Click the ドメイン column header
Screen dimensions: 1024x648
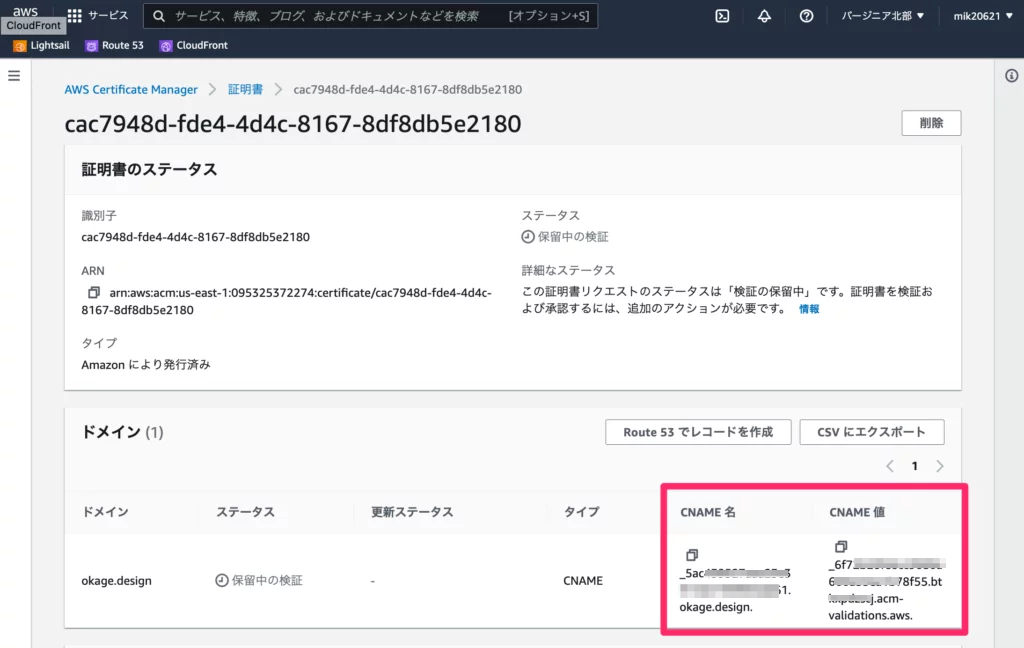pyautogui.click(x=105, y=512)
